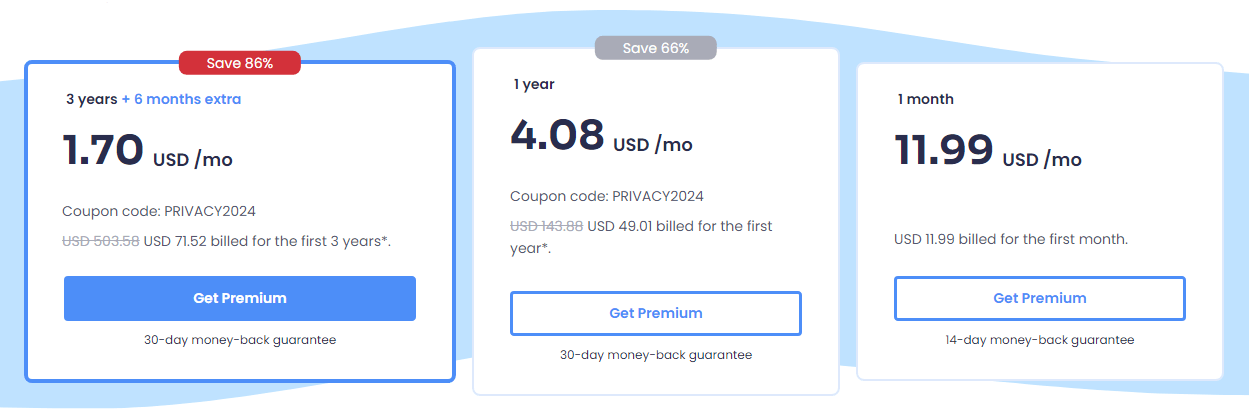Select the '+ 6 months extra' blue text
The width and height of the screenshot is (1249, 410).
click(181, 99)
